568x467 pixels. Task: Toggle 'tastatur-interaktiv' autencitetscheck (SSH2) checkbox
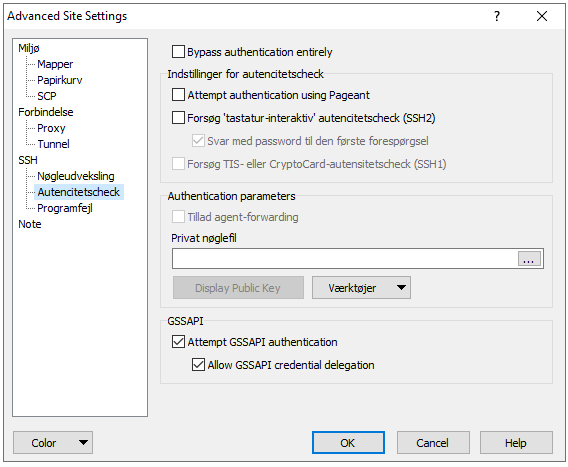(178, 118)
